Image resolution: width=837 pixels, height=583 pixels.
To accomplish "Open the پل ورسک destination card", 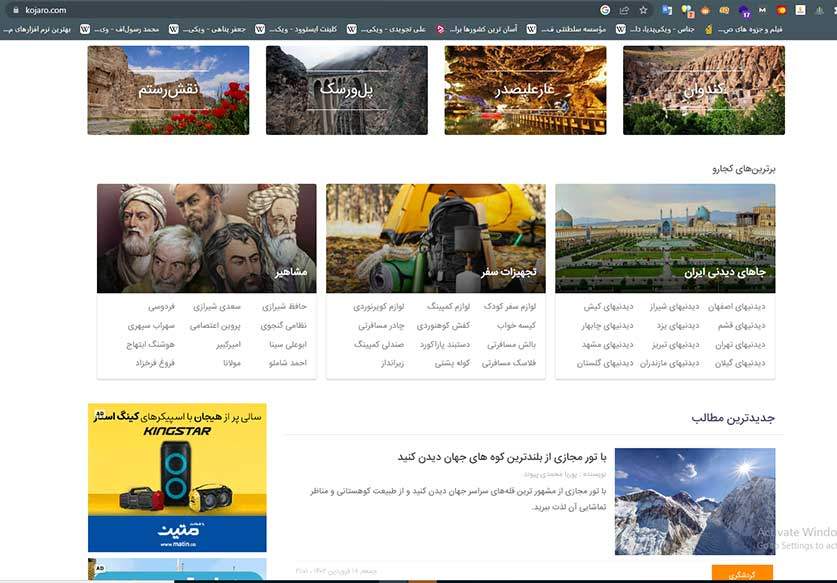I will click(x=347, y=90).
